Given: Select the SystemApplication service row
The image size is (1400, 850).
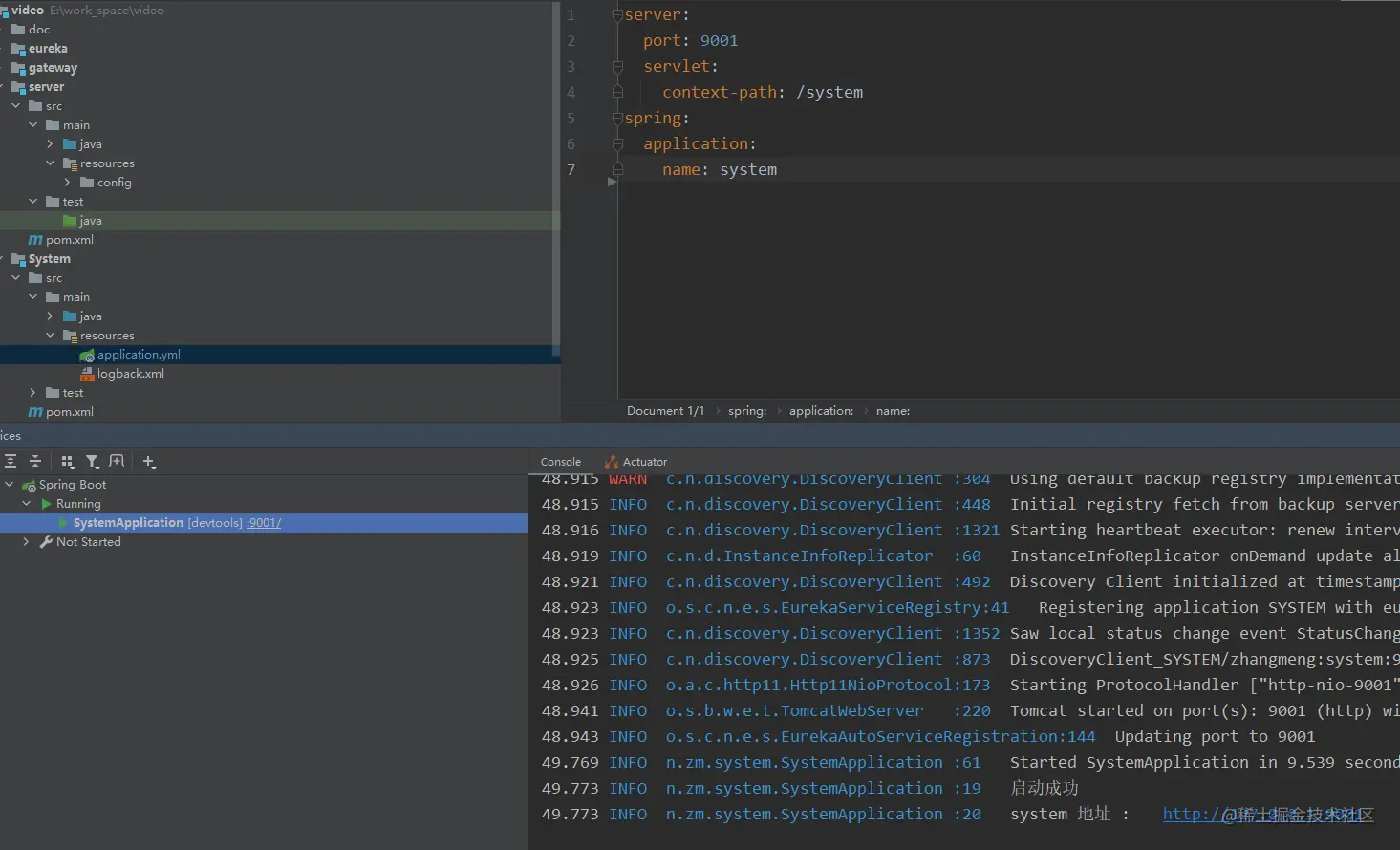Looking at the screenshot, I should click(x=264, y=523).
